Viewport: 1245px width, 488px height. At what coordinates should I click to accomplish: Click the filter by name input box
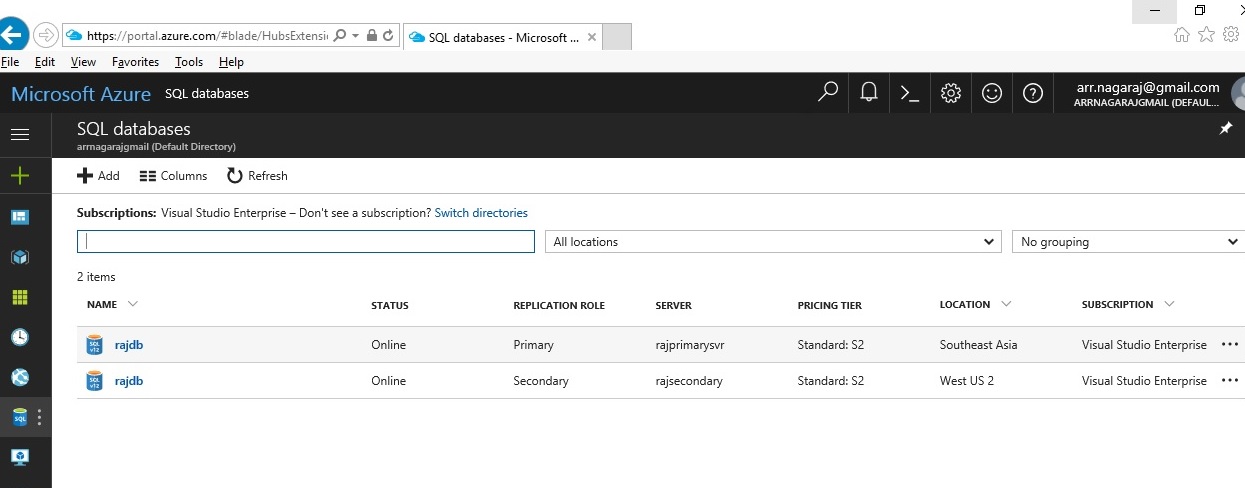pyautogui.click(x=306, y=242)
